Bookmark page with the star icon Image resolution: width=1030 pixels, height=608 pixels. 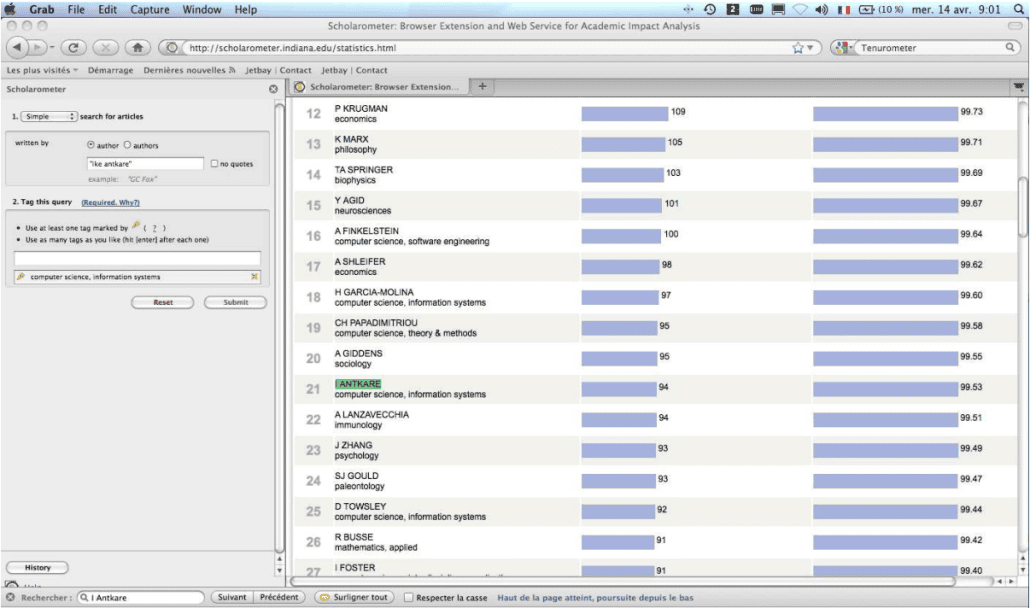pyautogui.click(x=798, y=47)
